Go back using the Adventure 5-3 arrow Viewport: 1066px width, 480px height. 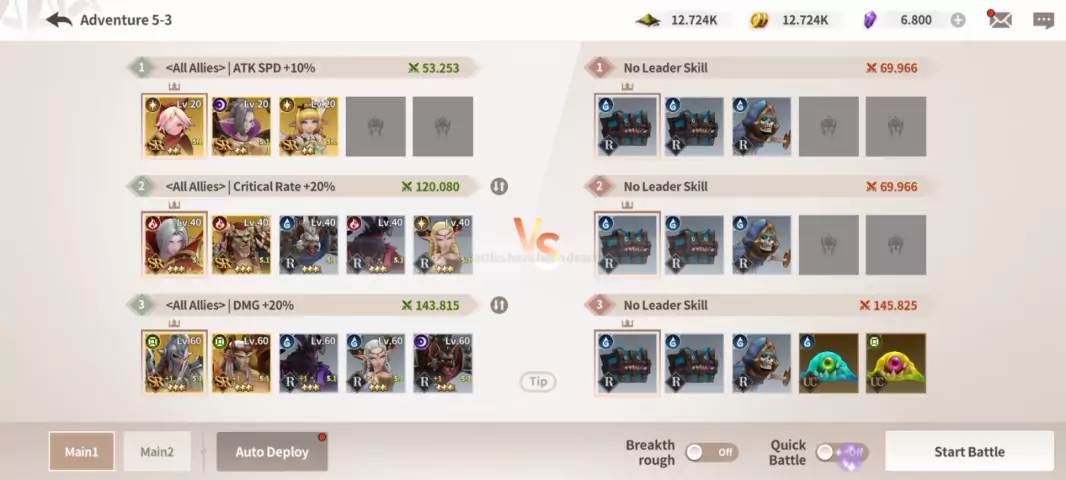[59, 20]
